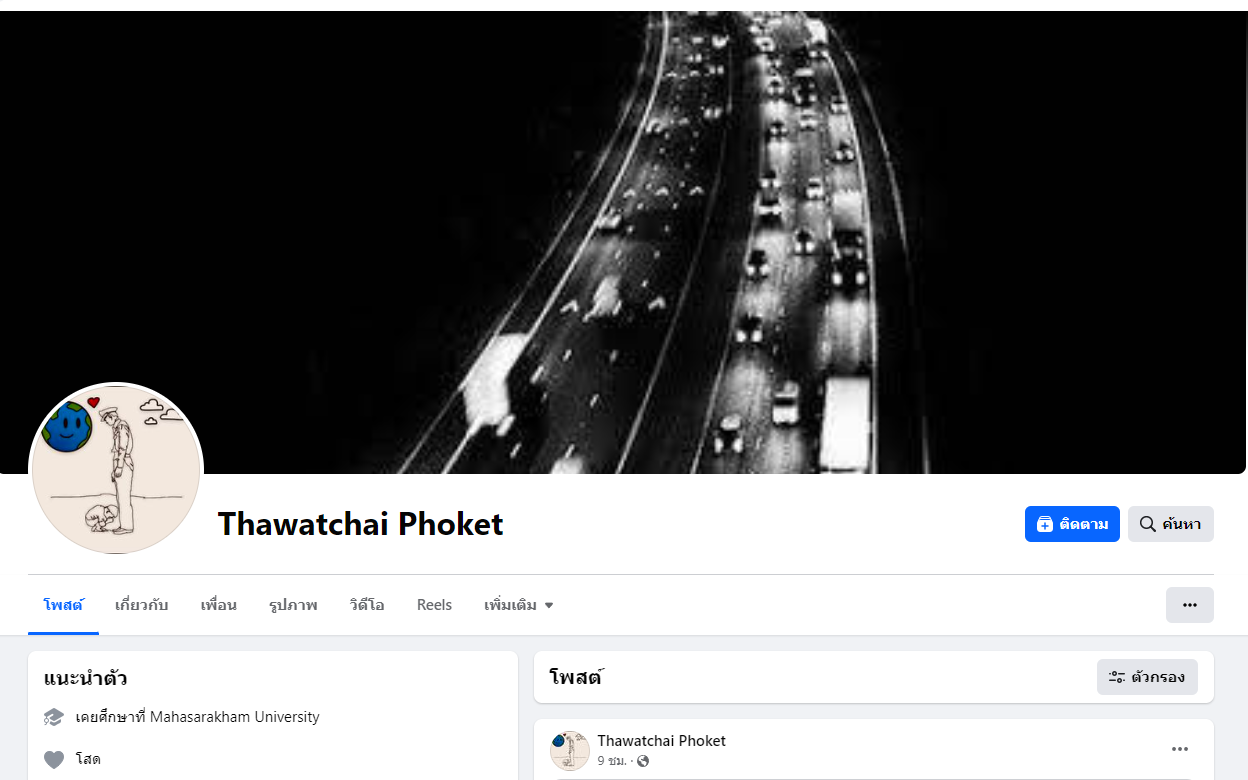Open the post's three-dot options menu

pyautogui.click(x=1180, y=749)
